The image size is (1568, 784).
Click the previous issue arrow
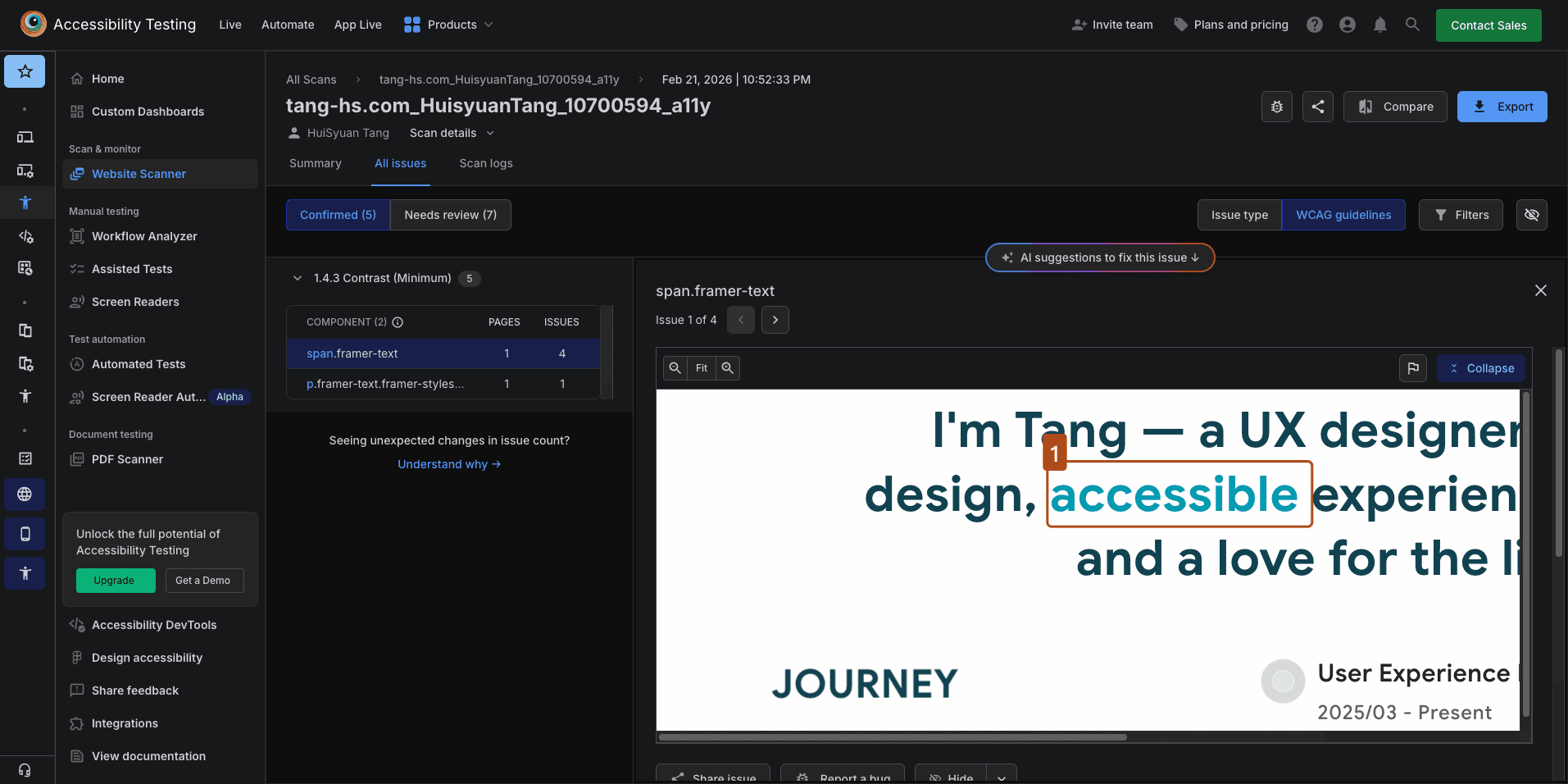[x=741, y=320]
